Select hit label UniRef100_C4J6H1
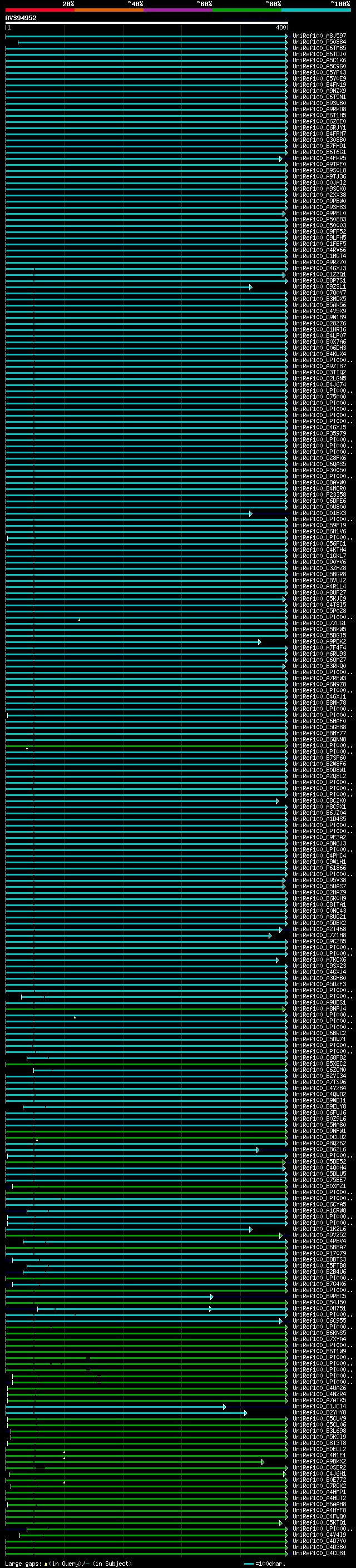Image resolution: width=356 pixels, height=1568 pixels. [x=319, y=1473]
